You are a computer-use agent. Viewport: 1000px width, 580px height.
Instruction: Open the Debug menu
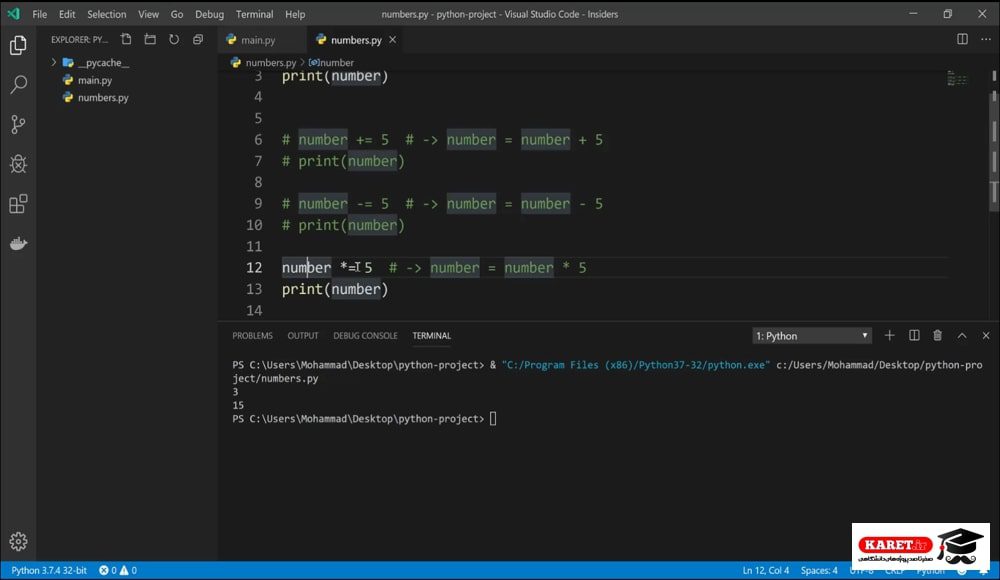coord(209,14)
